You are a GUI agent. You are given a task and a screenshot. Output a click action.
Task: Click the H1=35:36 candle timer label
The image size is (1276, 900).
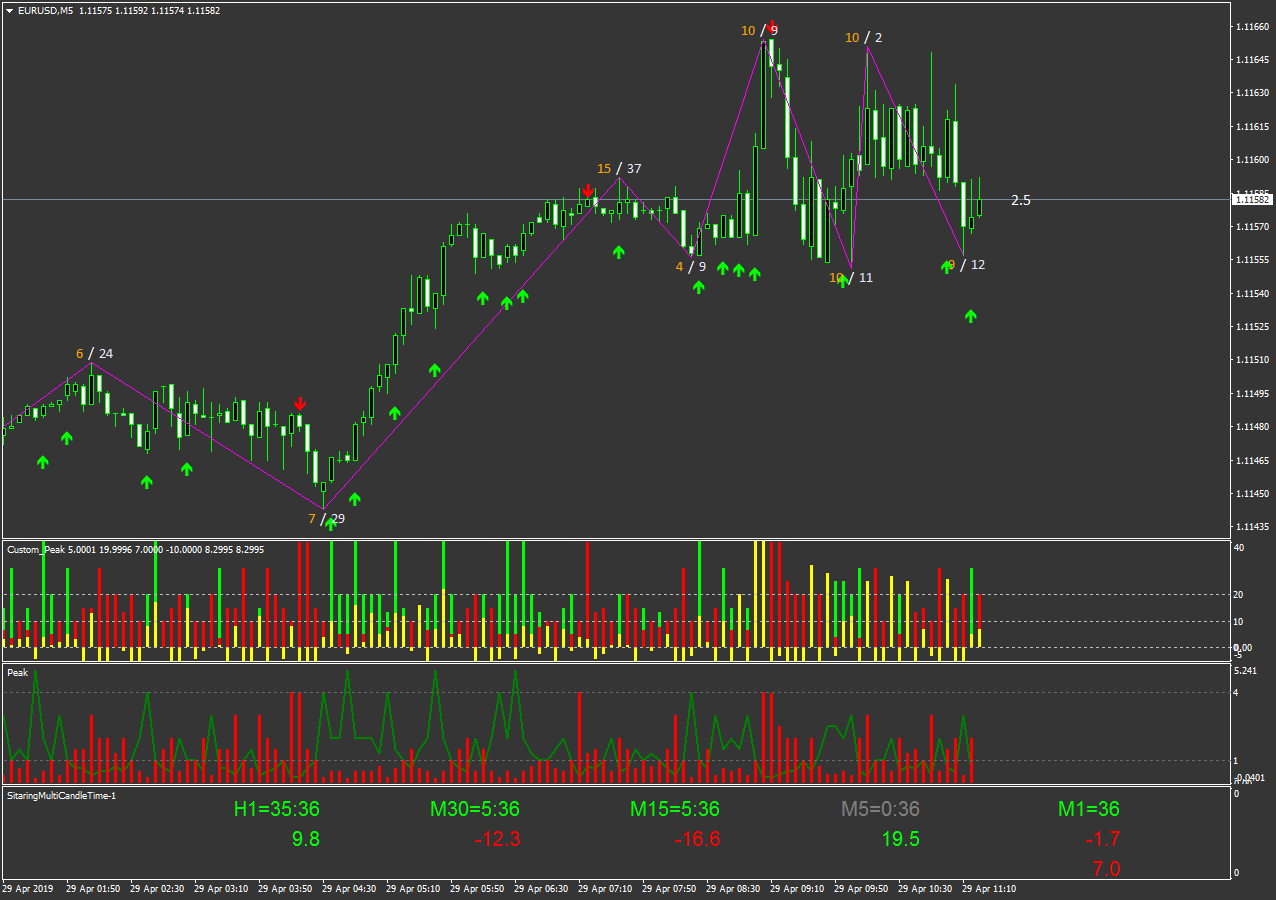[x=277, y=809]
